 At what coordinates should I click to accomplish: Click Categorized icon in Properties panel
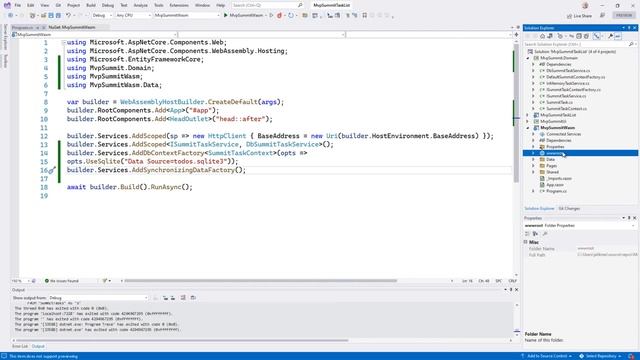tap(527, 234)
